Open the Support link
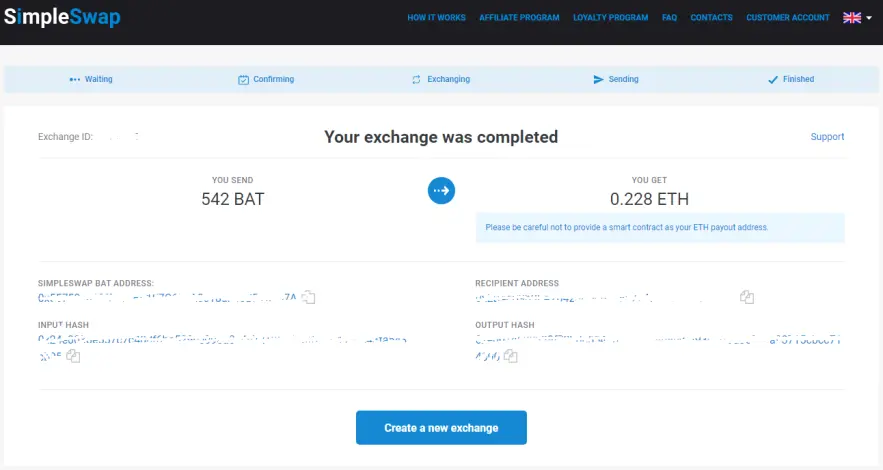This screenshot has height=470, width=883. [827, 137]
